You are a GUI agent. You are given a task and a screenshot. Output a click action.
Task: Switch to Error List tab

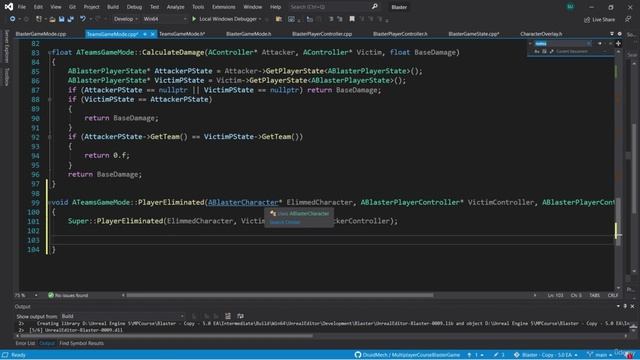point(25,343)
